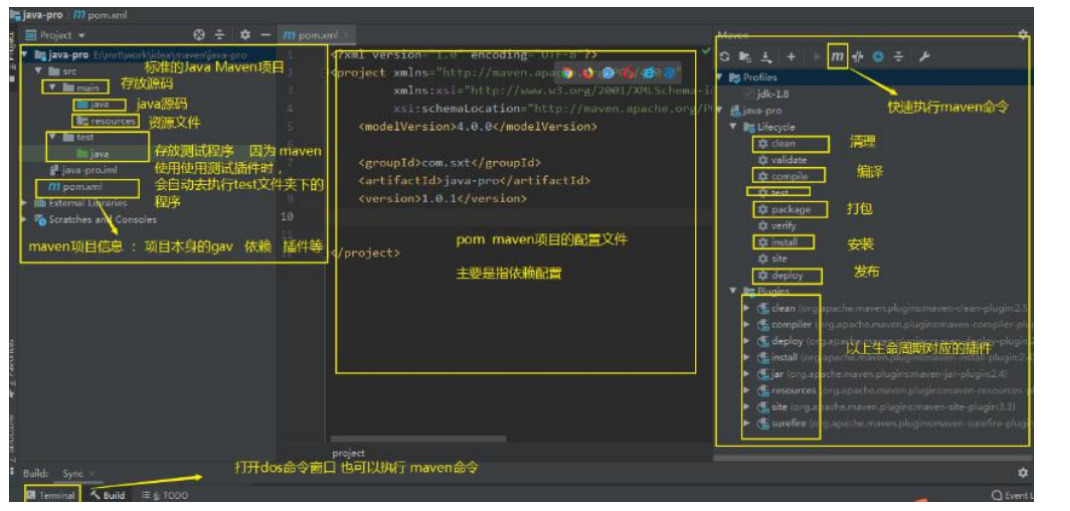Click the deploy plugin icon
Viewport: 1070px width, 511px height.
pos(763,341)
